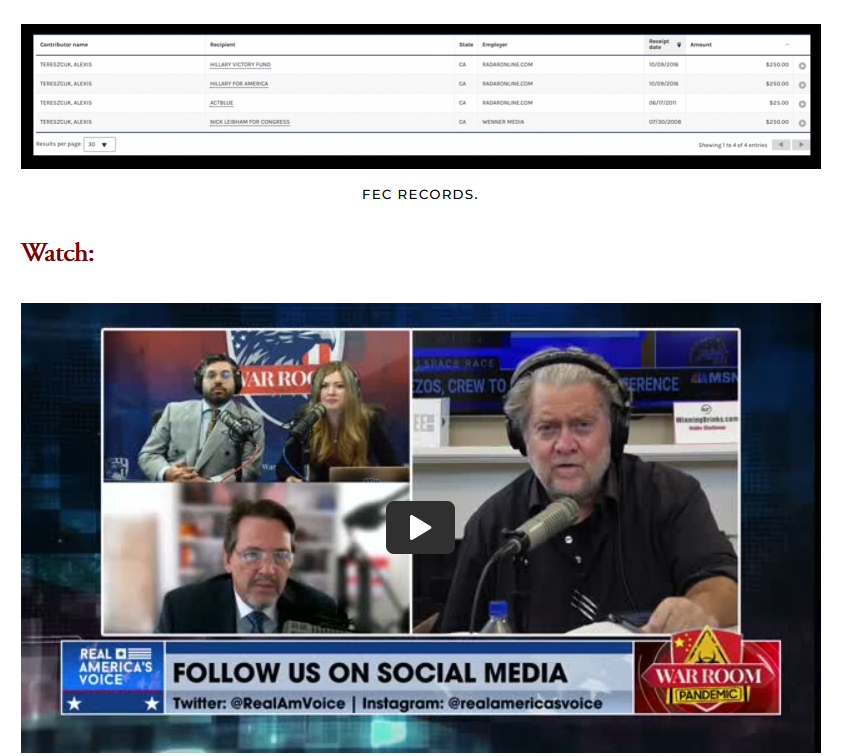Open the Results per page dropdown

point(99,144)
